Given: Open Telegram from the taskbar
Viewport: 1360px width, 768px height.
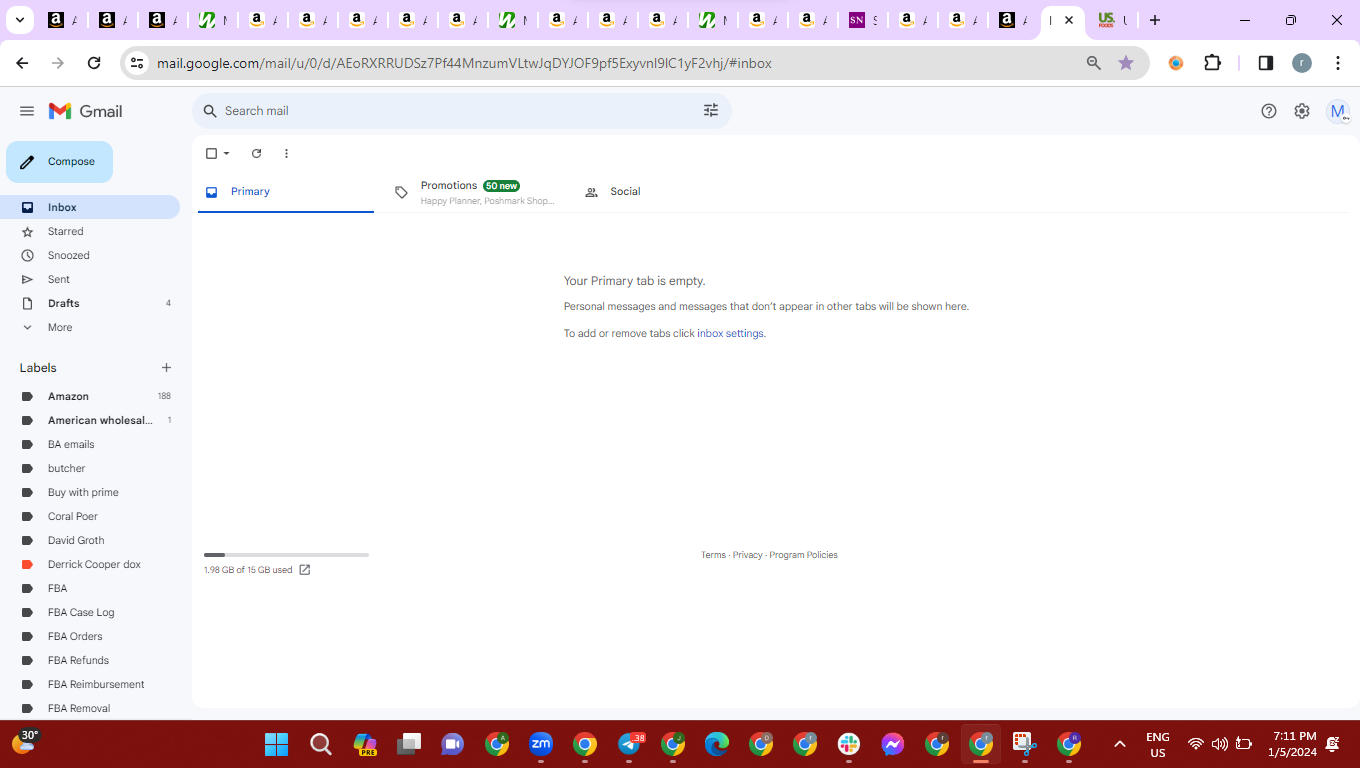Looking at the screenshot, I should click(630, 744).
